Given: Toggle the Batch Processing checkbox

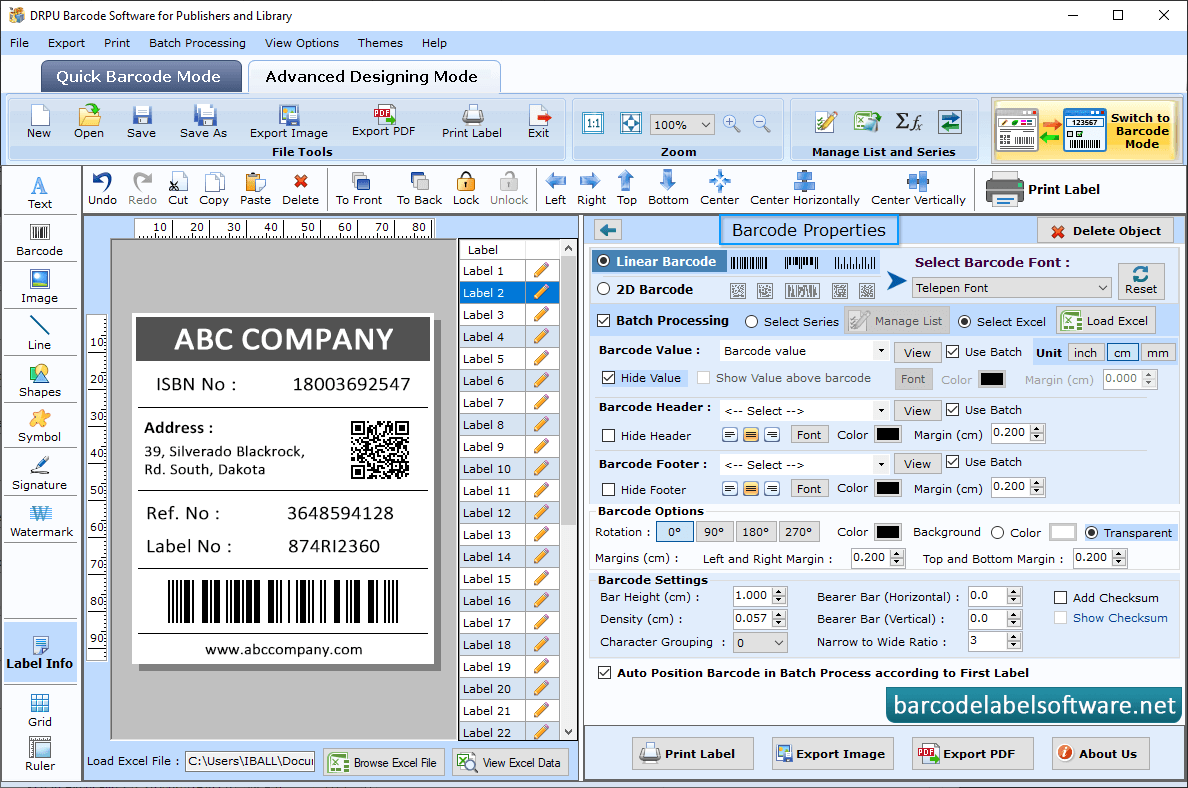Looking at the screenshot, I should coord(604,321).
